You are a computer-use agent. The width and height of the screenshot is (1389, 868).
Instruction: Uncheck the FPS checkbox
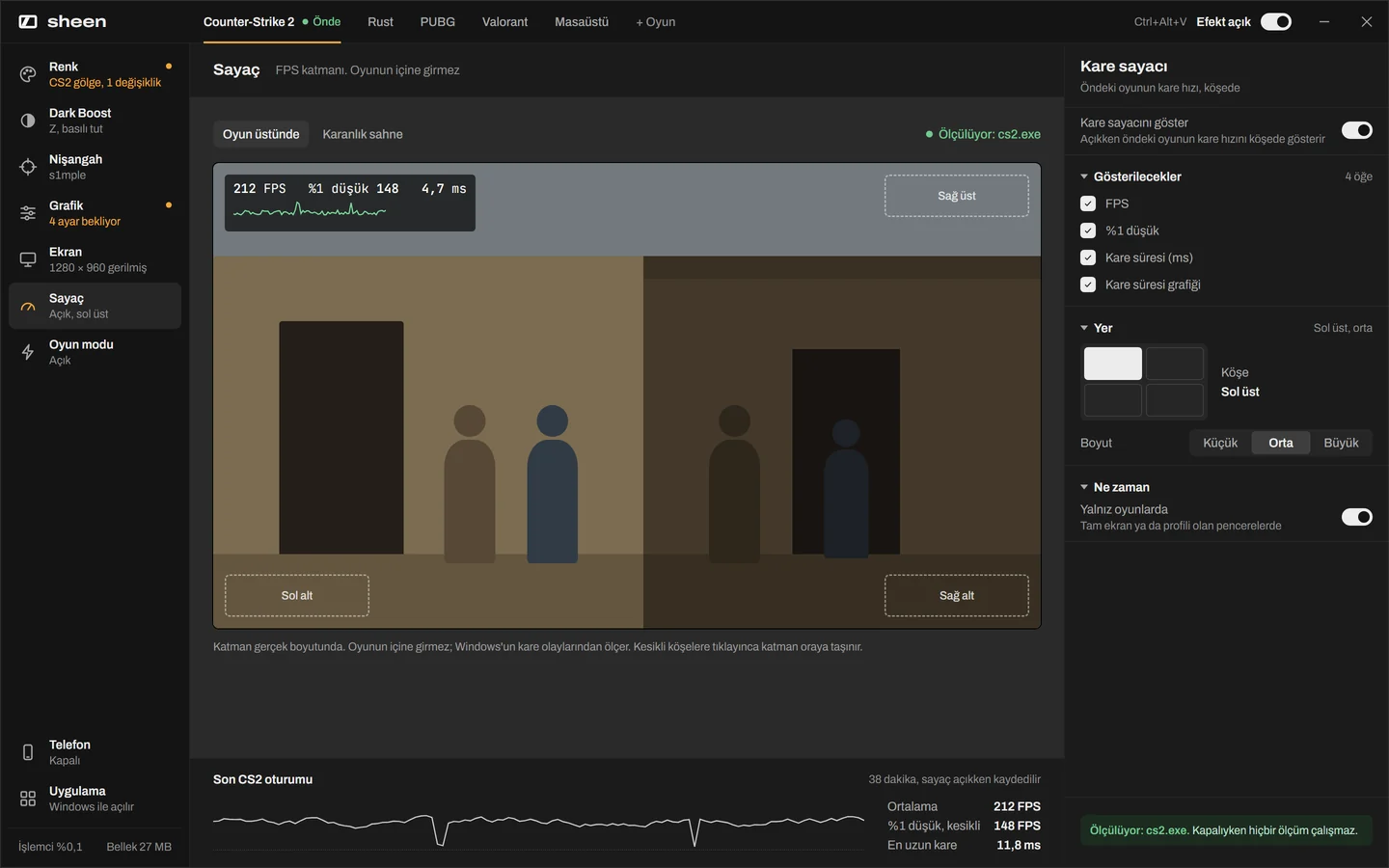pyautogui.click(x=1088, y=203)
